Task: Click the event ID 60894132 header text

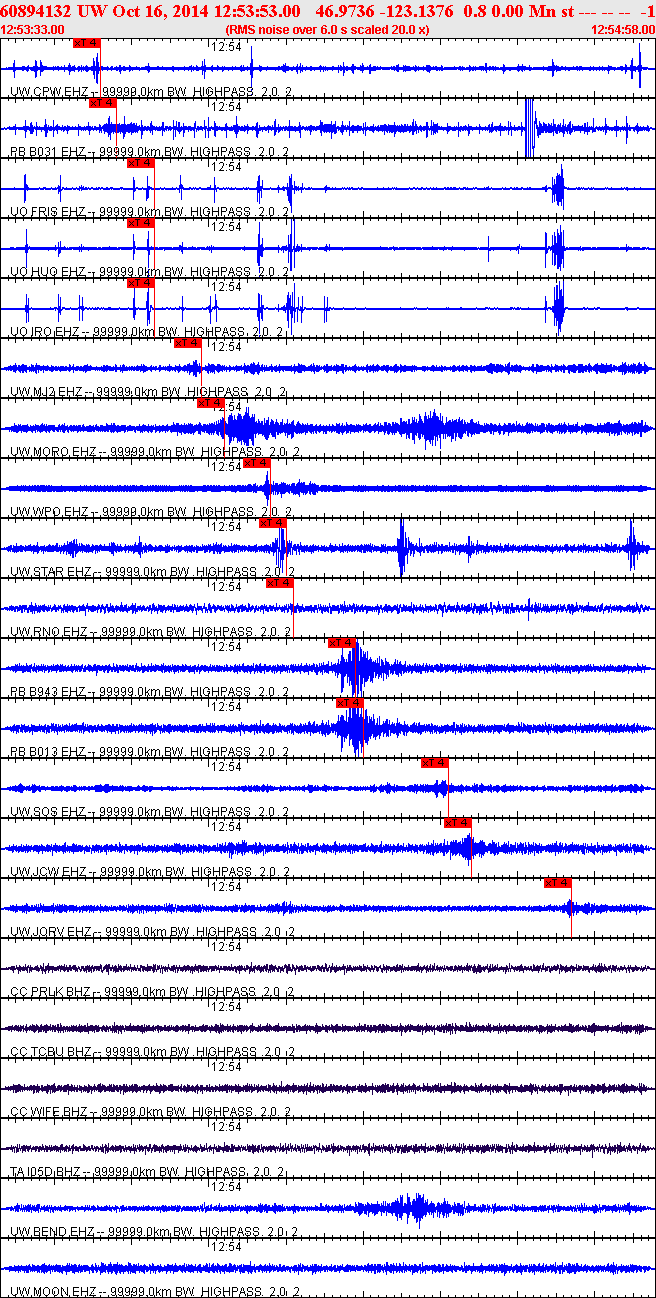Action: [36, 10]
